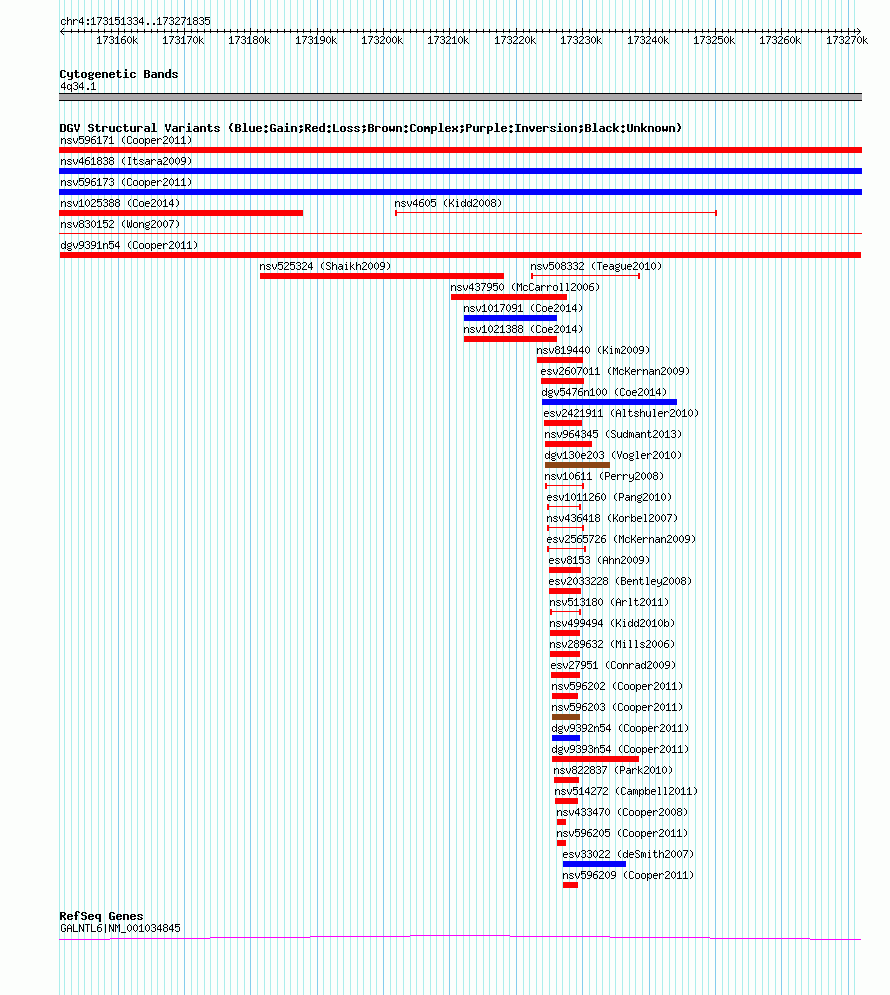Click the 173270k ruler tick label
890x995 pixels.
(847, 40)
